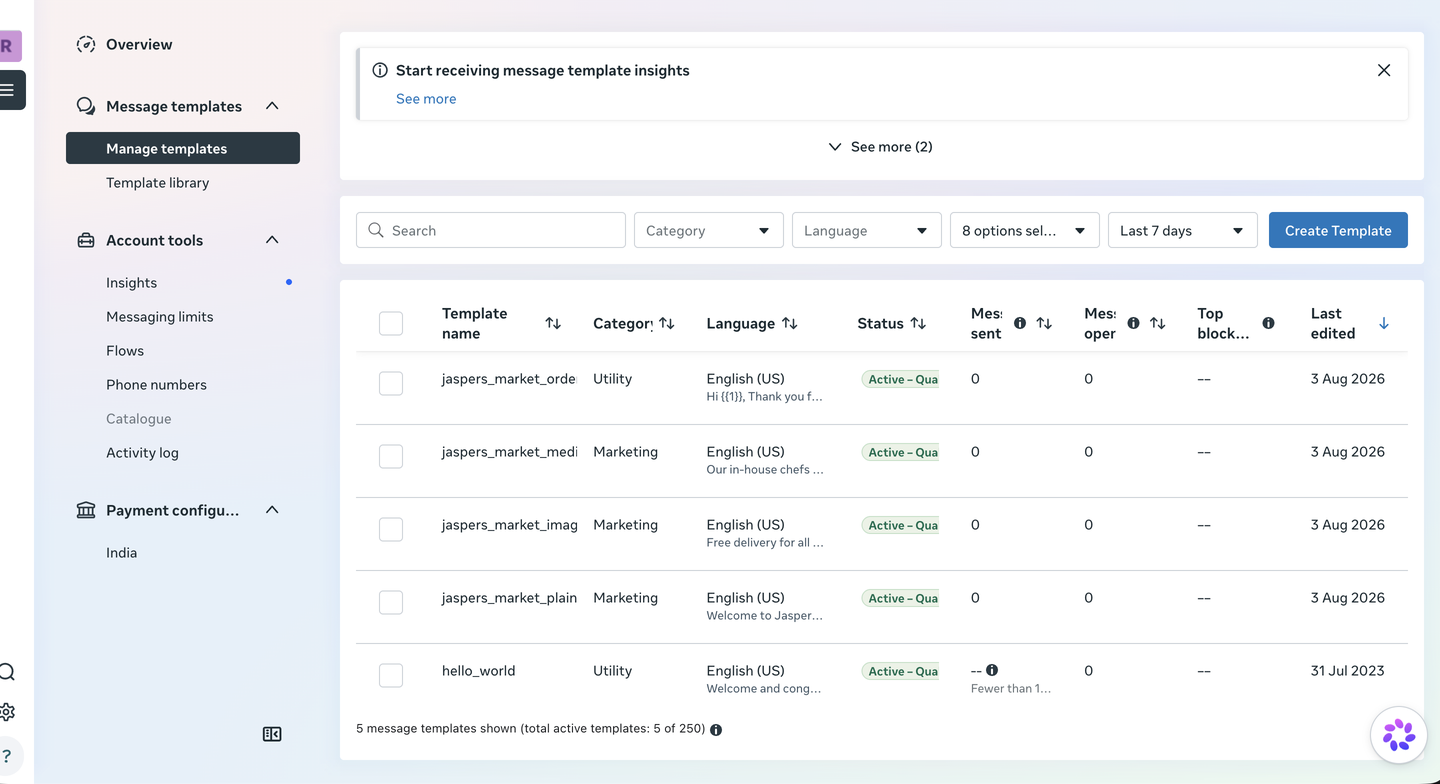
Task: Open Insights under Account tools
Action: coord(132,283)
